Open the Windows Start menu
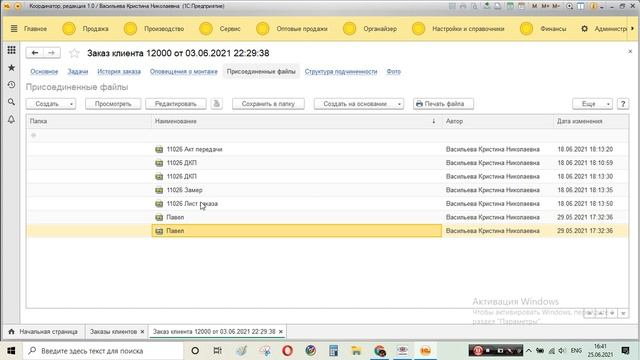 pyautogui.click(x=11, y=351)
